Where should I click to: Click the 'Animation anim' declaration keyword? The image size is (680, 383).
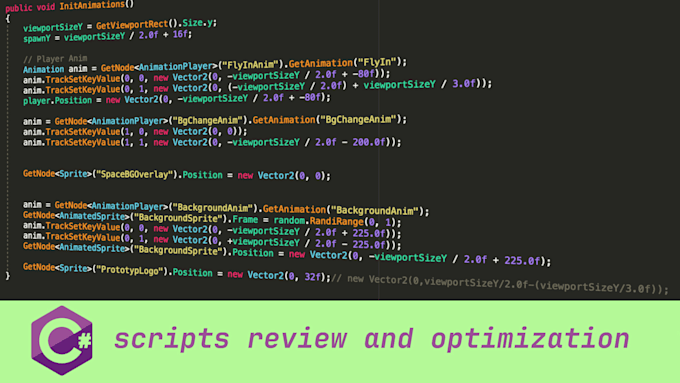point(43,69)
